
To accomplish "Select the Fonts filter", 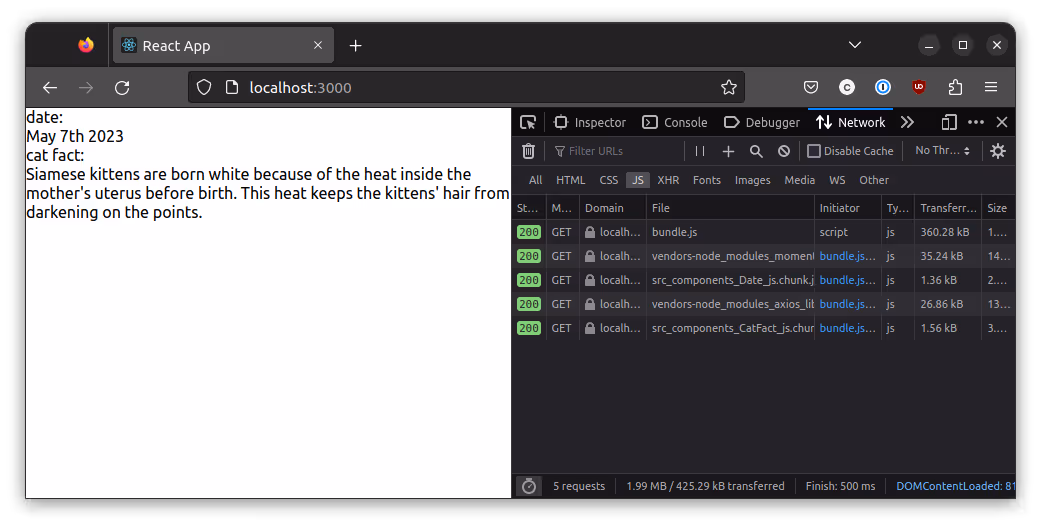I will 706,180.
